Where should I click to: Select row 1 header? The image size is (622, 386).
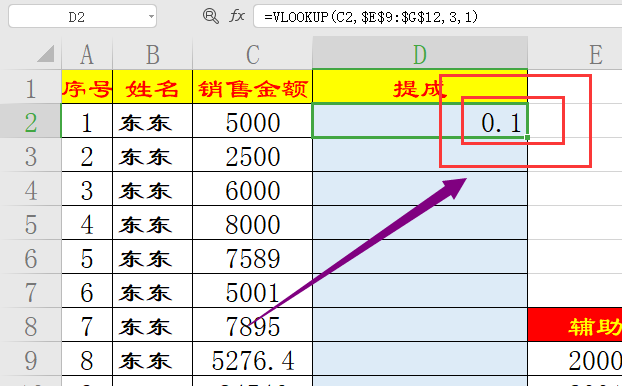(31, 87)
